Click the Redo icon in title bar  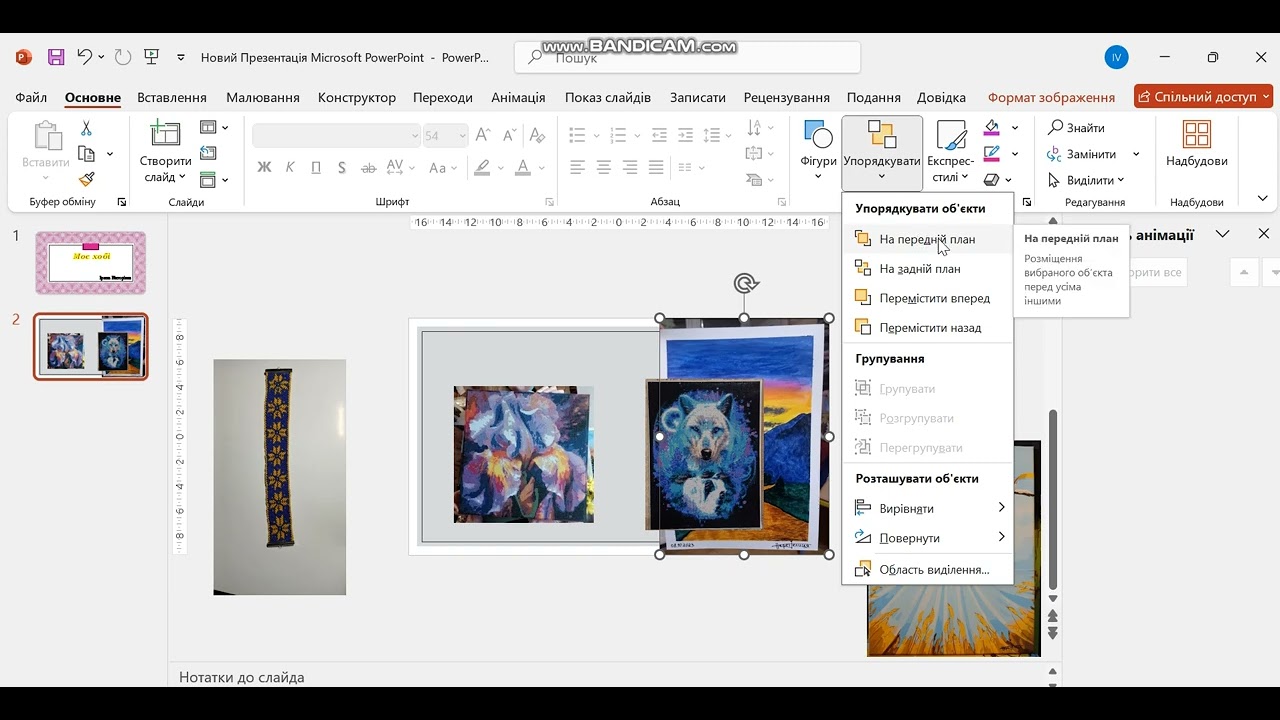123,57
